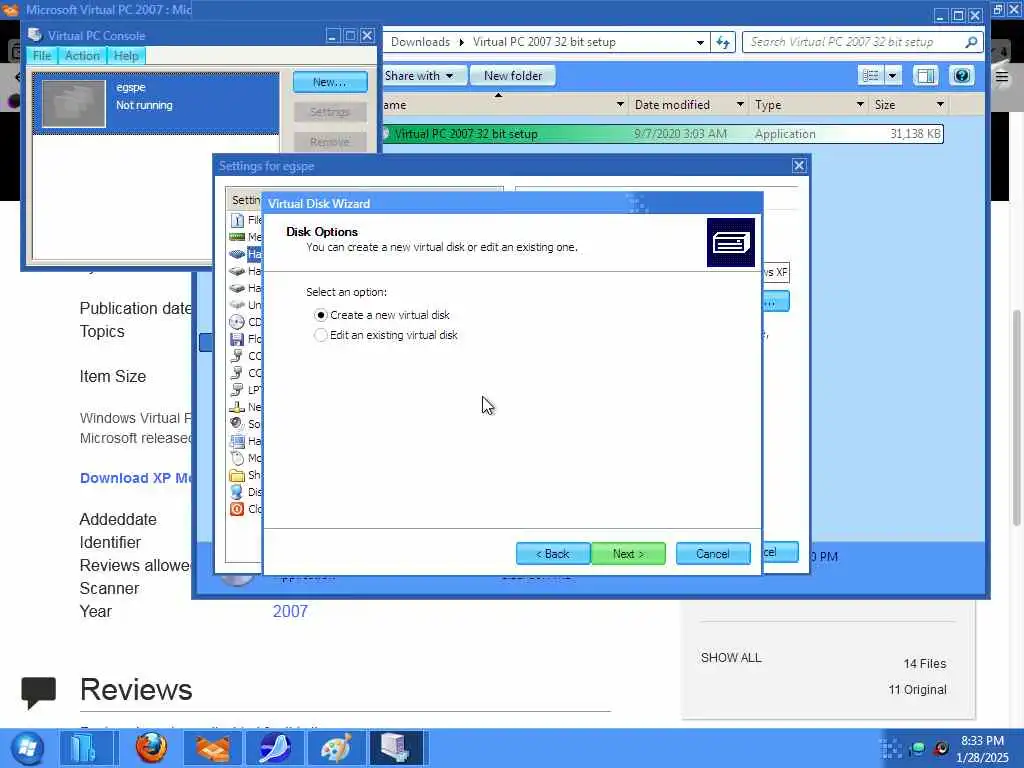
Task: Click the Mouse settings icon
Action: (x=237, y=458)
